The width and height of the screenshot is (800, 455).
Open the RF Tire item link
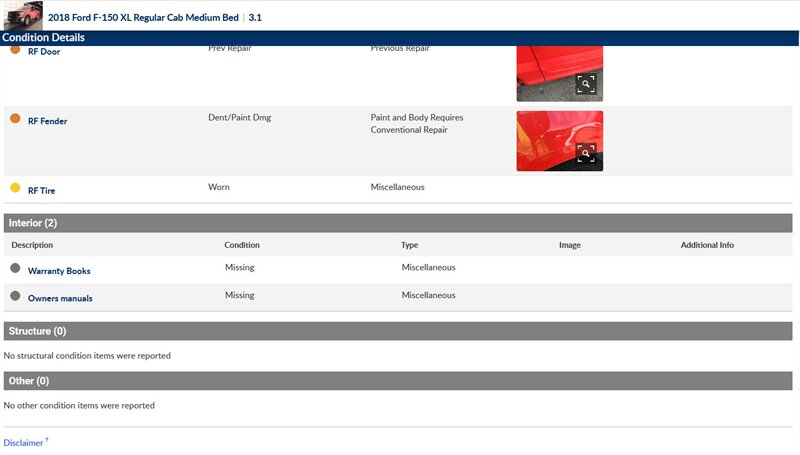pyautogui.click(x=44, y=190)
